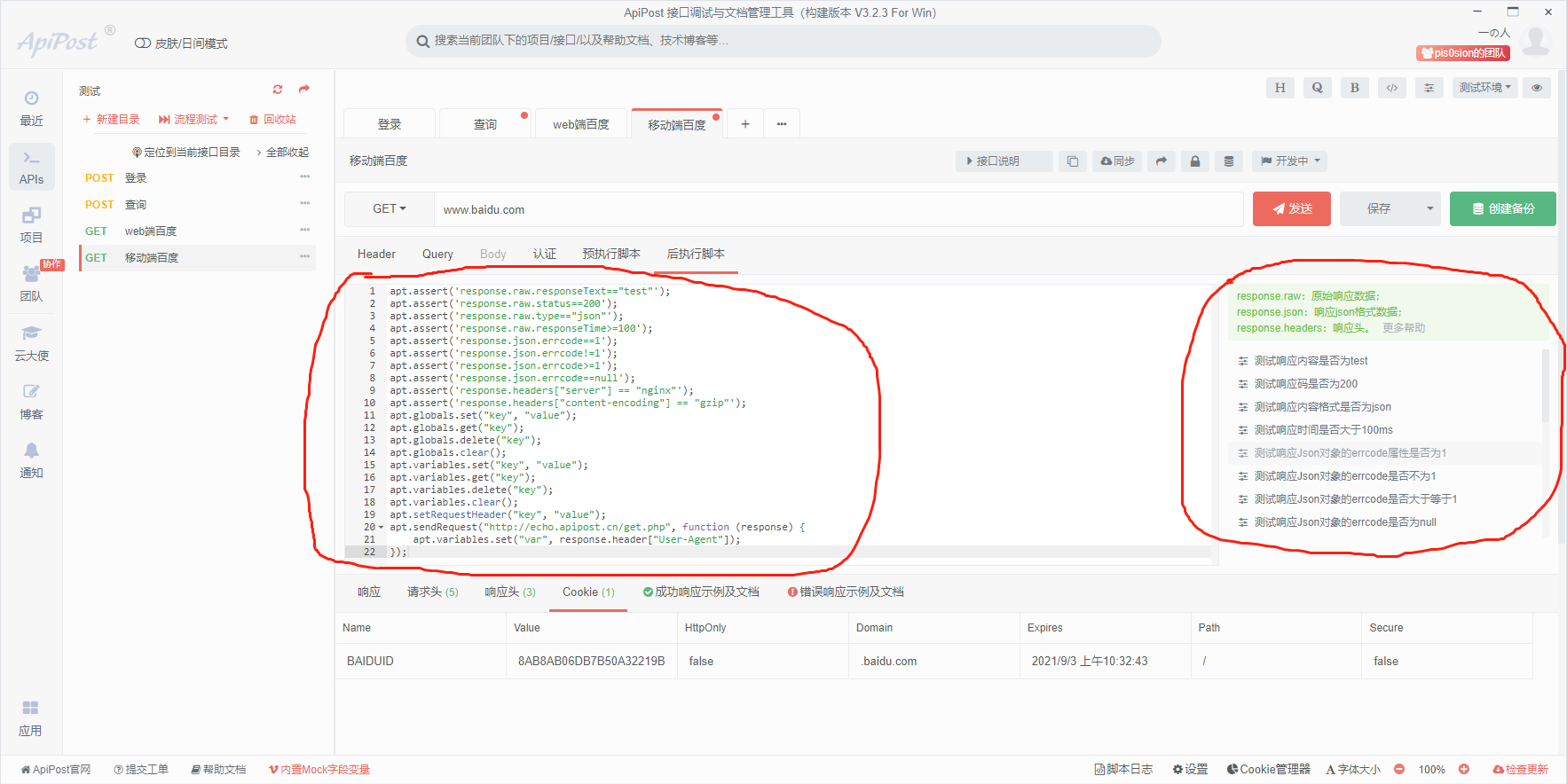Image resolution: width=1567 pixels, height=784 pixels.
Task: Click the copy interface icon
Action: click(1073, 161)
